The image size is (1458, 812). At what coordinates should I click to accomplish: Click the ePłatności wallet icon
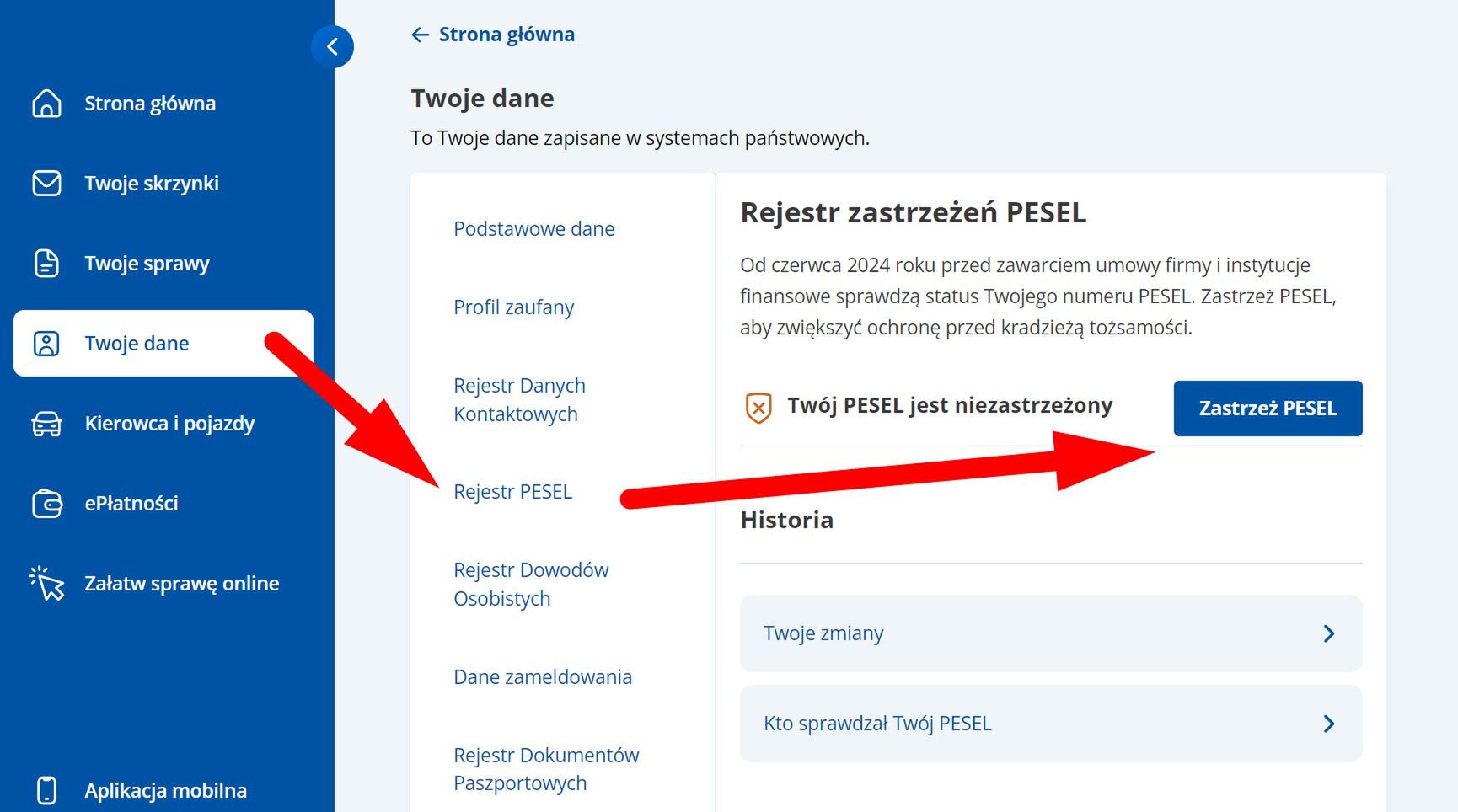(46, 503)
